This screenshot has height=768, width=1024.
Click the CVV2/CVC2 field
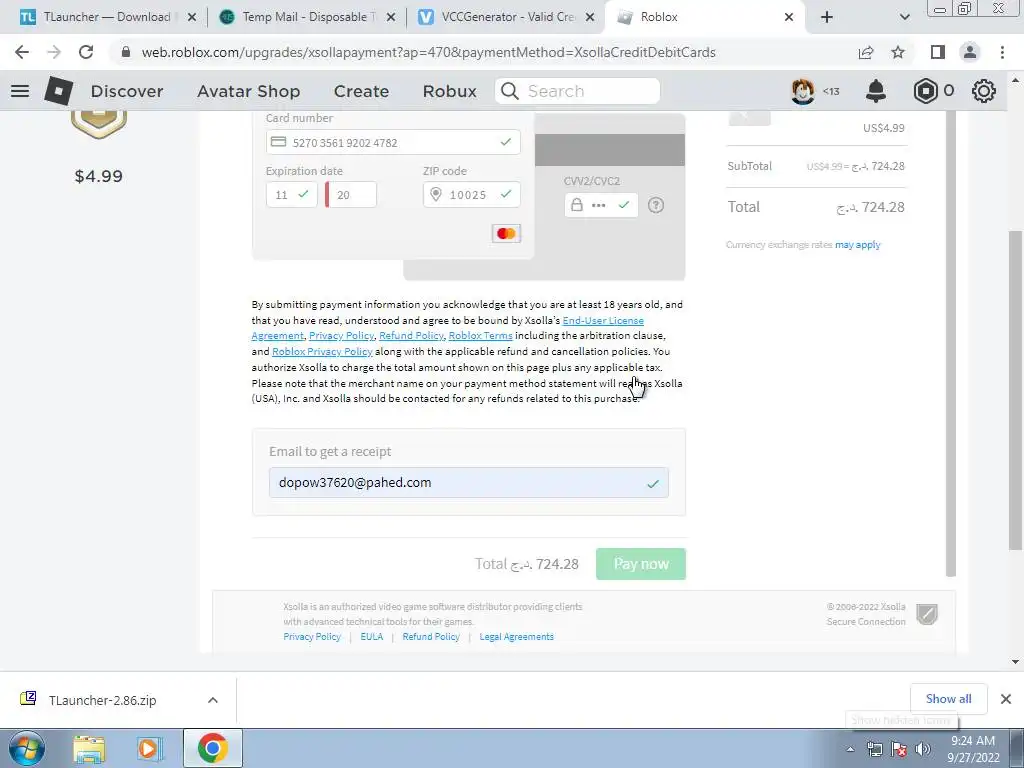601,205
